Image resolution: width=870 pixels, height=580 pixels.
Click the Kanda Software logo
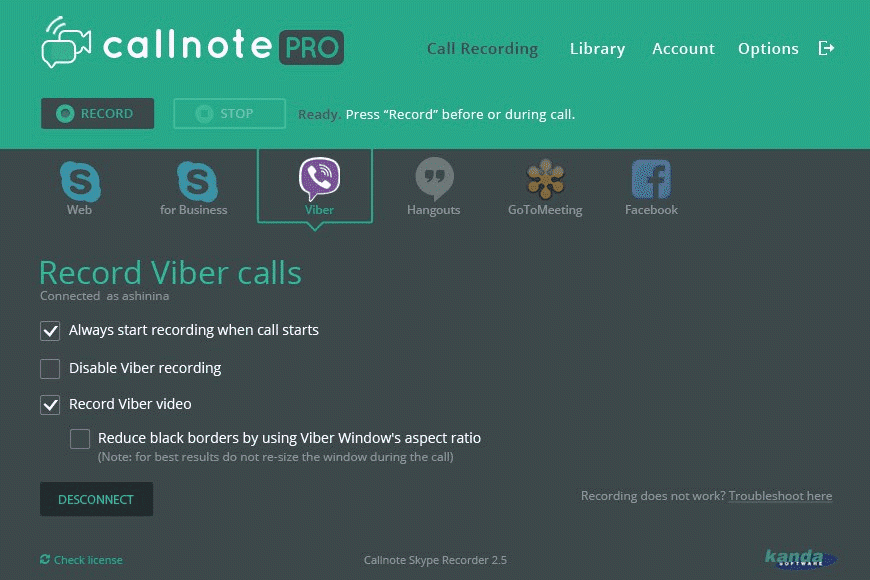[801, 558]
